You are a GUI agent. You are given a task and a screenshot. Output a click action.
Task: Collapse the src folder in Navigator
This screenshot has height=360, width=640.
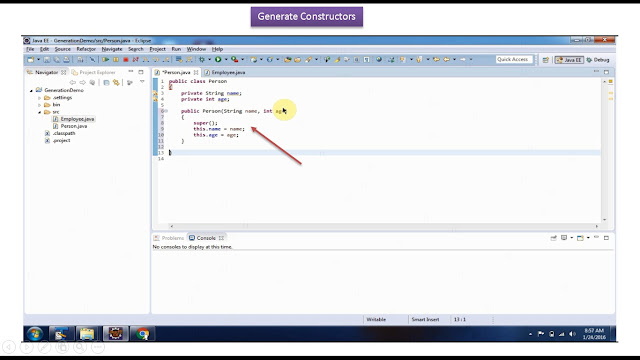coord(40,112)
